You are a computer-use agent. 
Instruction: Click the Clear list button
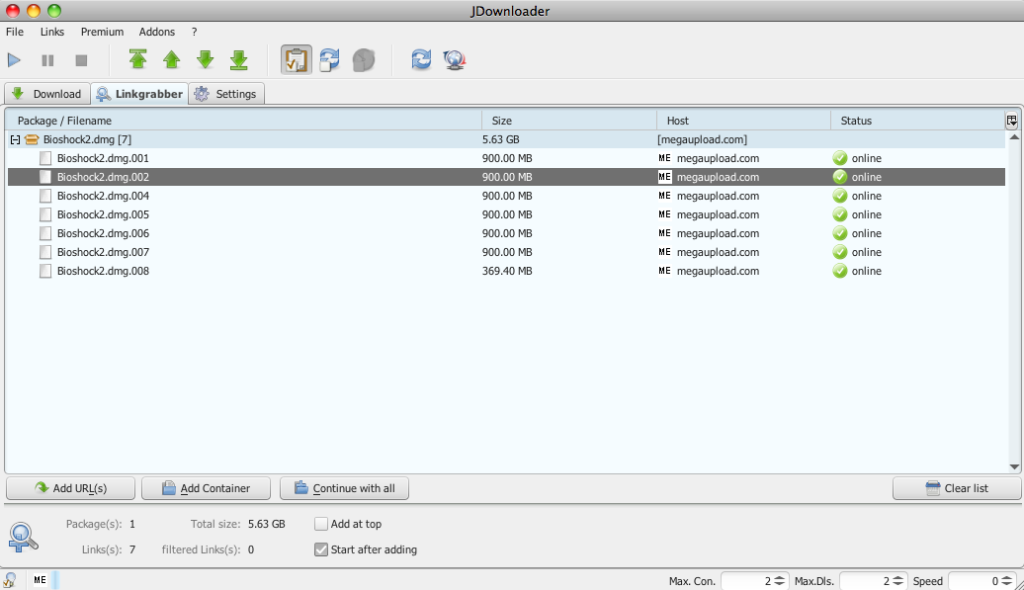[957, 488]
